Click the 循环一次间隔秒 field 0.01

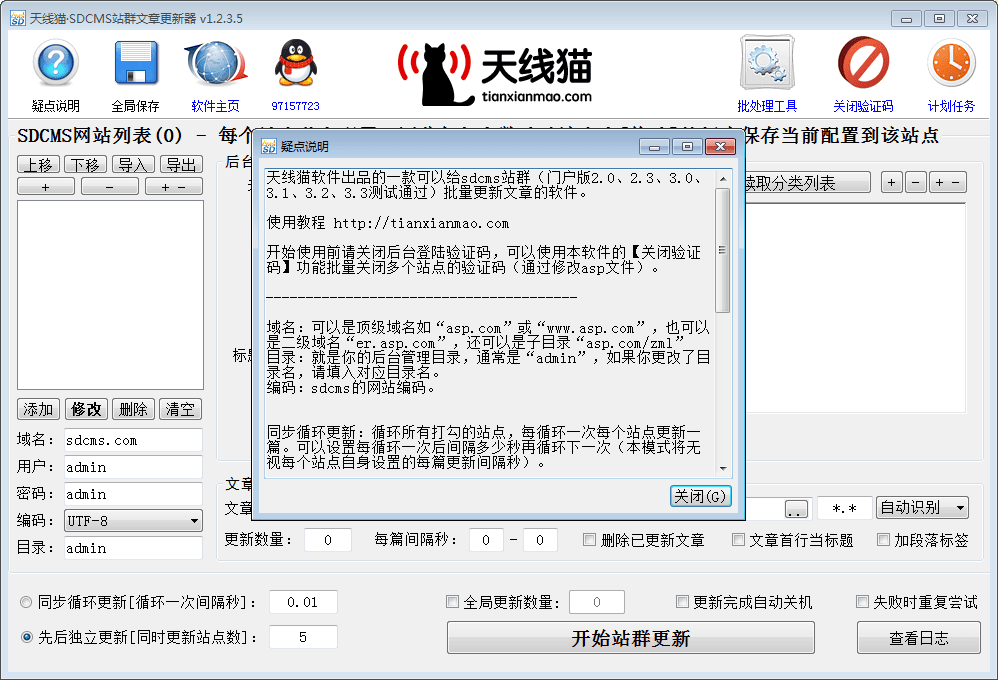[303, 602]
